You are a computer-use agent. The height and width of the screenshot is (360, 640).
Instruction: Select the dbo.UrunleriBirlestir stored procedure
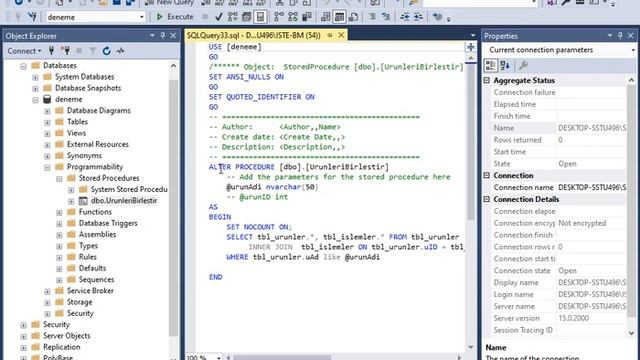(124, 201)
